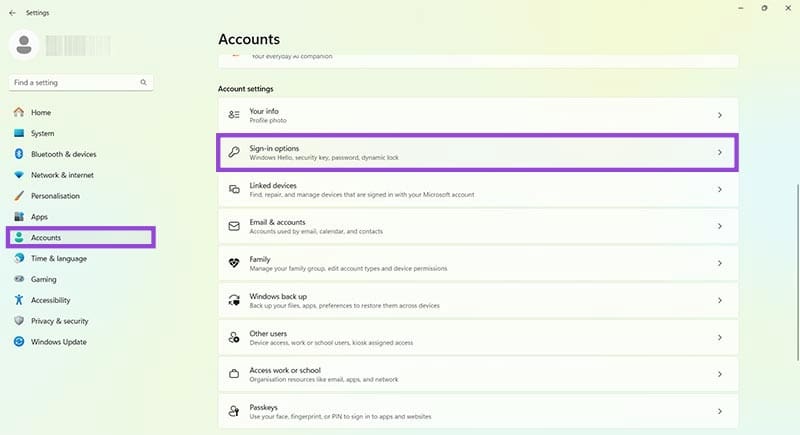Click the Bluetooth & devices sidebar icon
The height and width of the screenshot is (435, 800).
click(x=19, y=154)
